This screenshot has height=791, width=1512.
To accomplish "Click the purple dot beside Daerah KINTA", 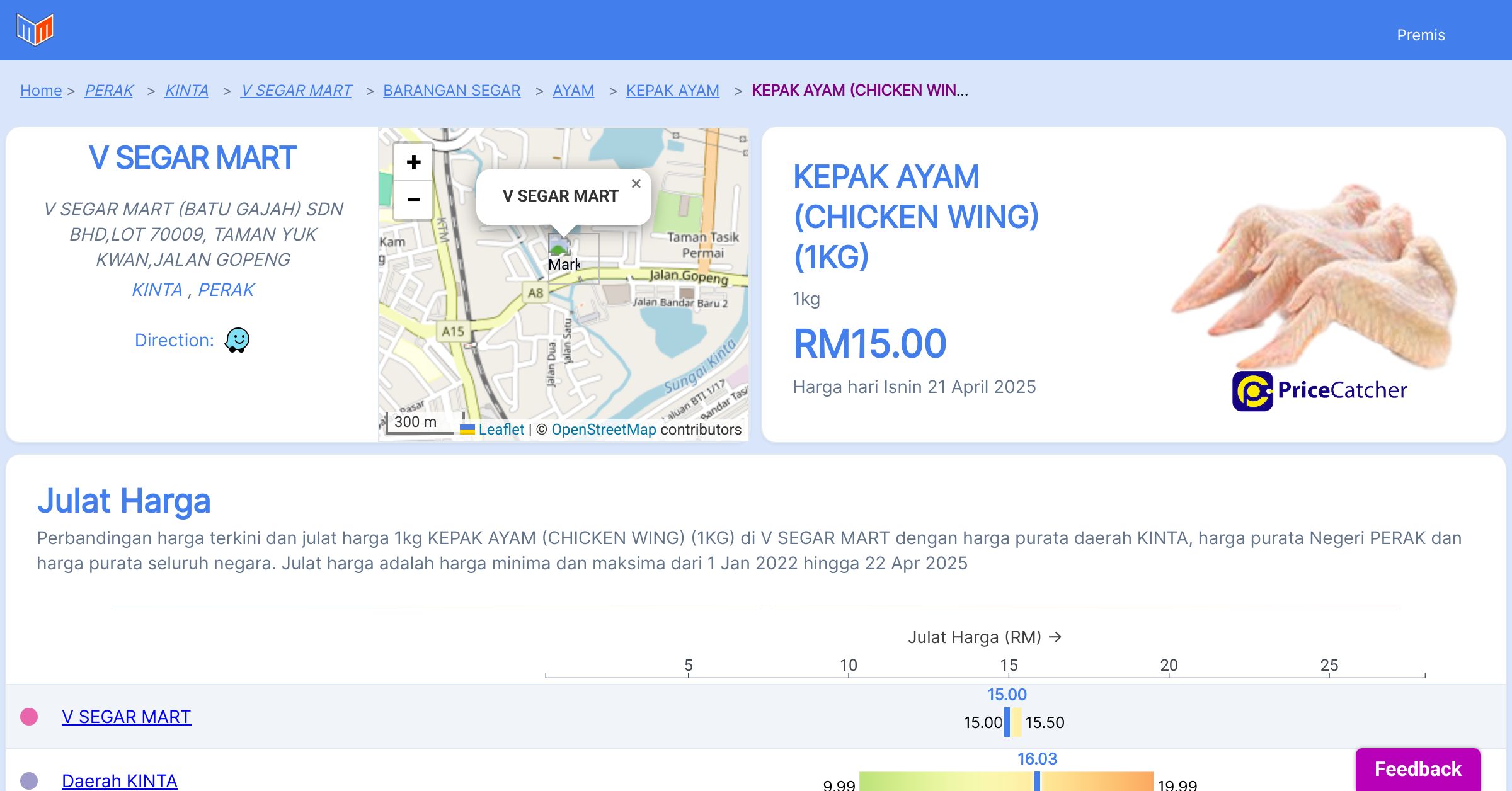I will pos(29,781).
